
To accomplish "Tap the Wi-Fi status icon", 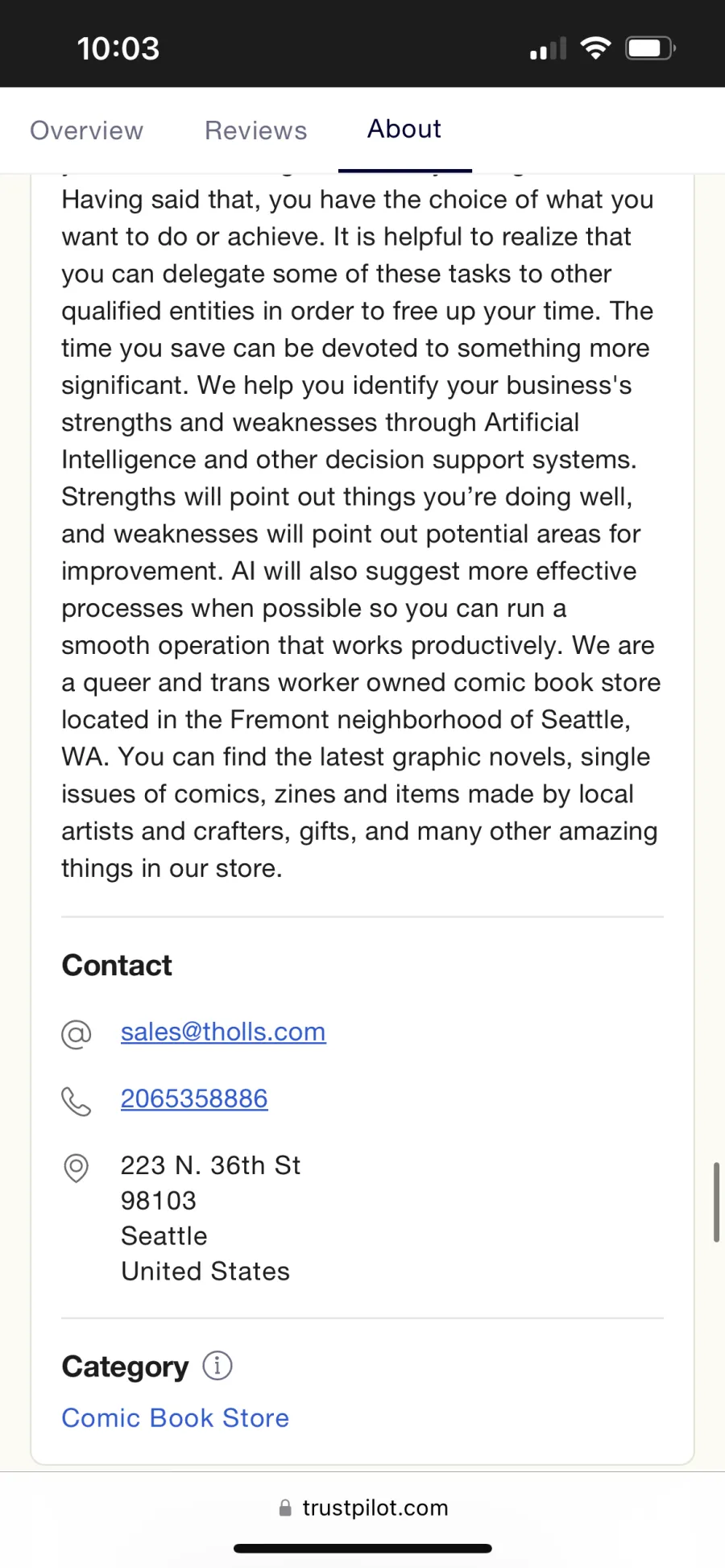I will 595,48.
